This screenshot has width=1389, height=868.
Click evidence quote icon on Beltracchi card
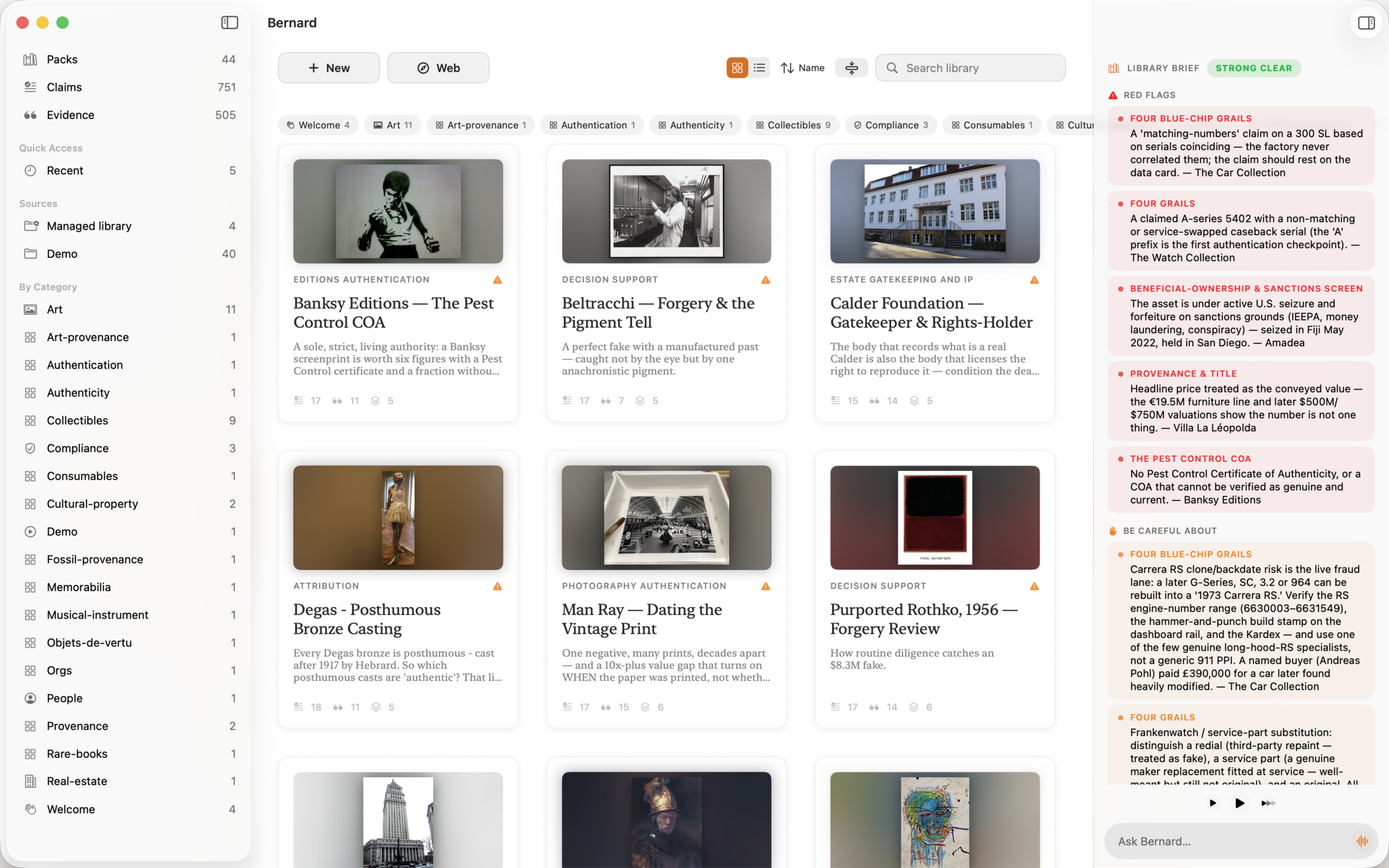[x=605, y=400]
